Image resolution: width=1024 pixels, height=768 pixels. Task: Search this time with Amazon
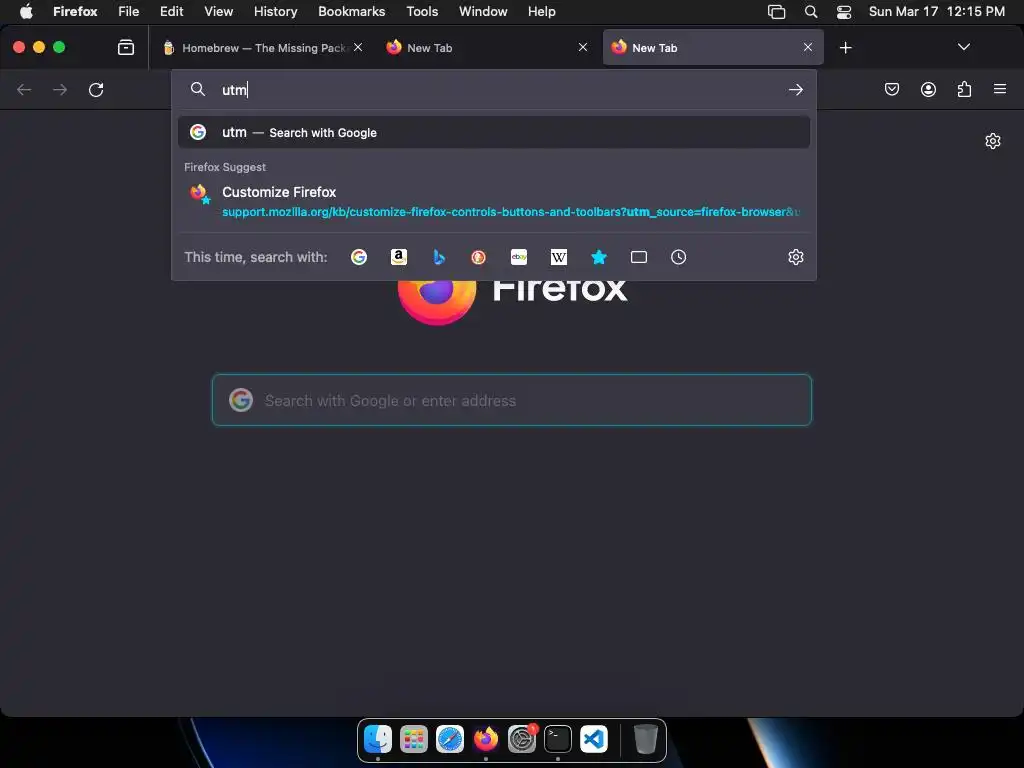coord(399,257)
